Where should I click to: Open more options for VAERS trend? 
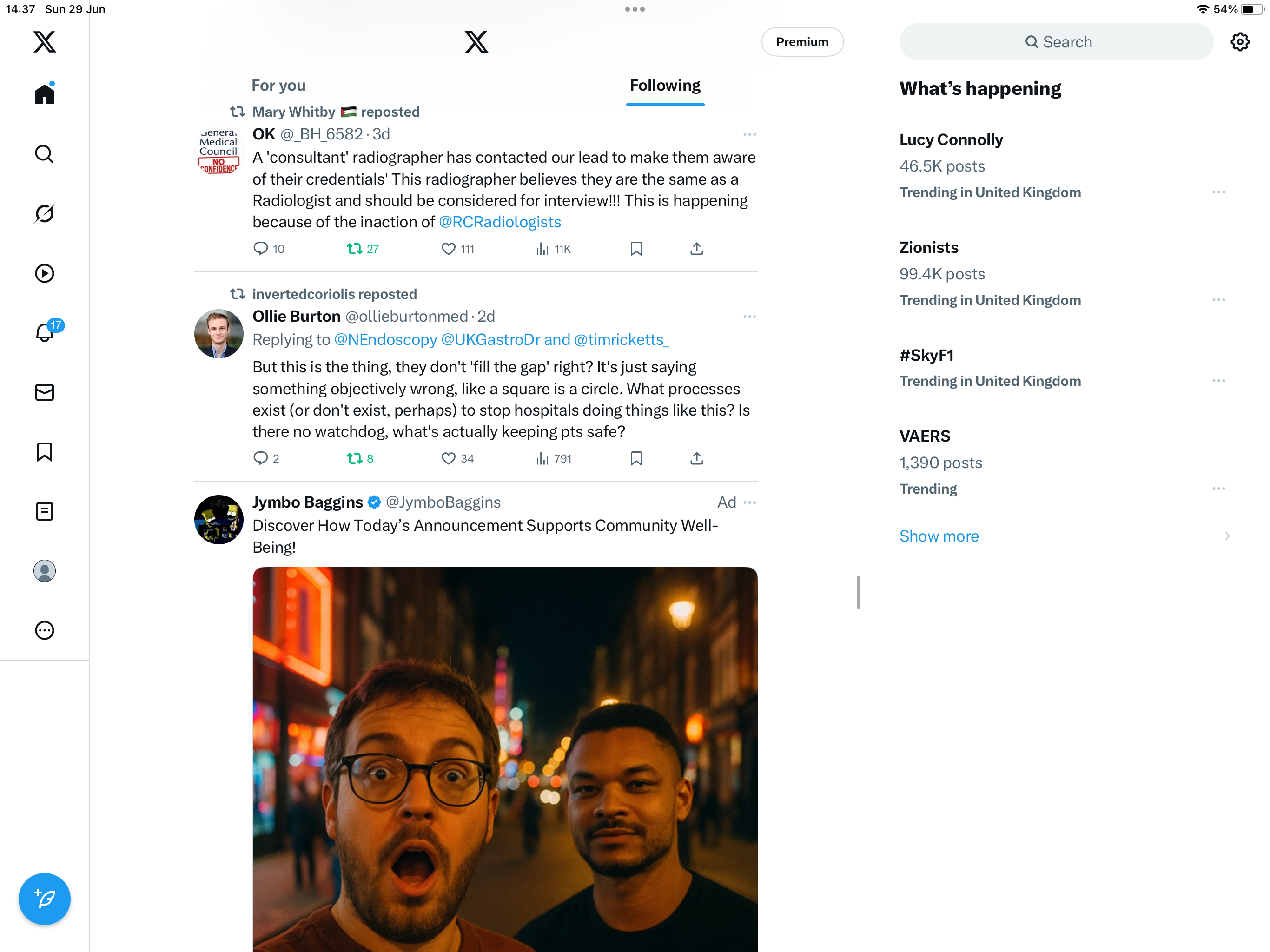click(1218, 489)
